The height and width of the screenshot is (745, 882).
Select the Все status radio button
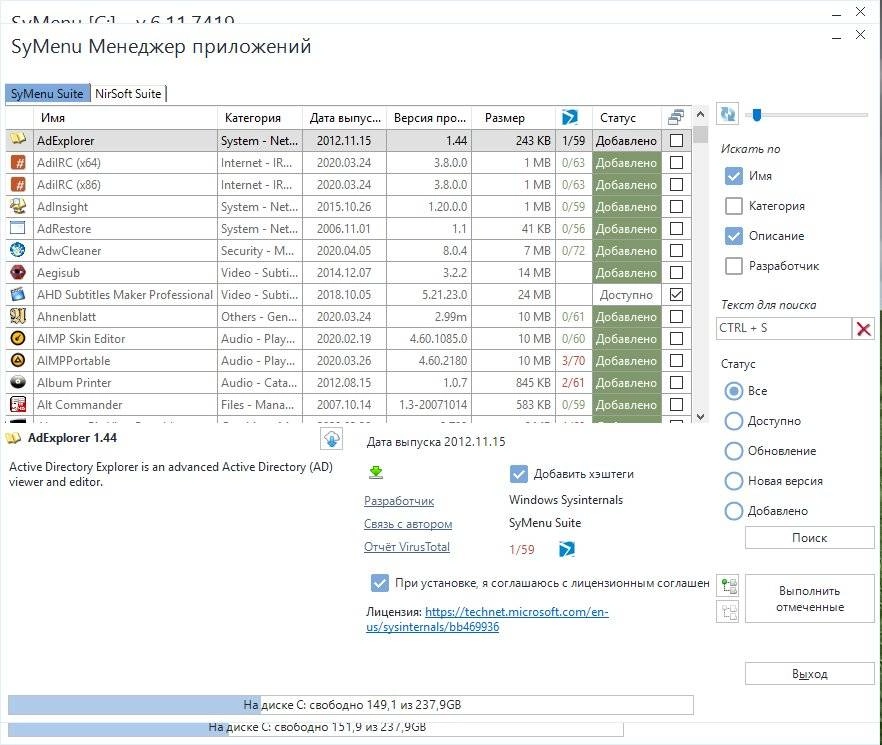(x=734, y=391)
